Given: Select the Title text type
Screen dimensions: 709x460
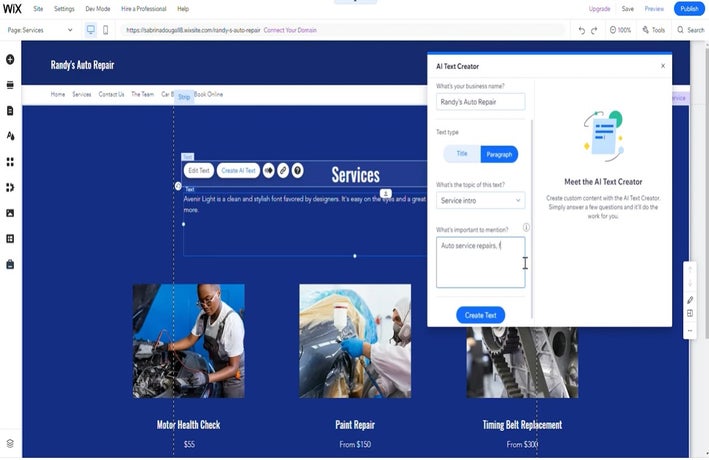Looking at the screenshot, I should [x=462, y=154].
